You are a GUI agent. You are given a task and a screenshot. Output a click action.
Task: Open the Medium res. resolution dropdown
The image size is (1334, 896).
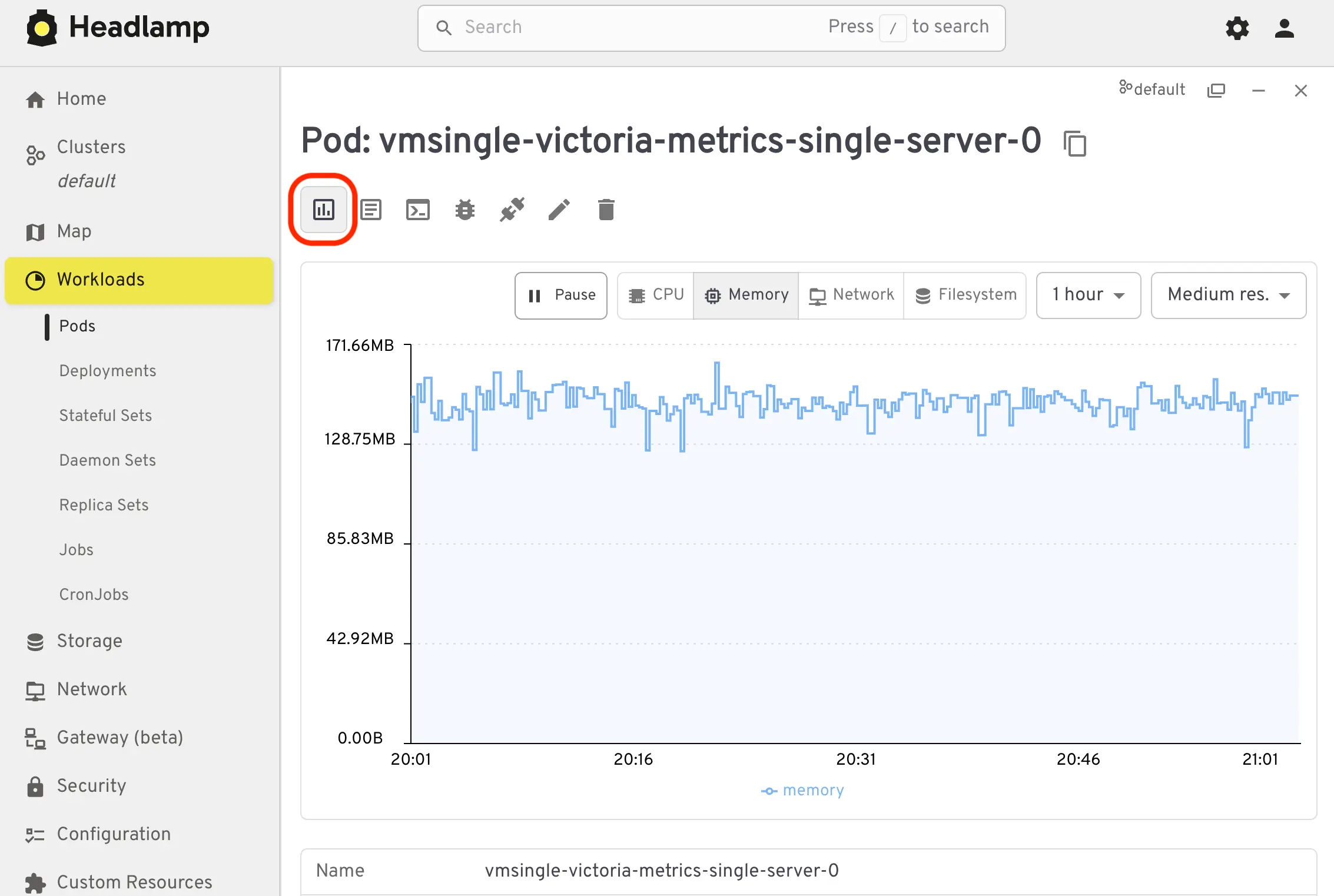coord(1228,295)
